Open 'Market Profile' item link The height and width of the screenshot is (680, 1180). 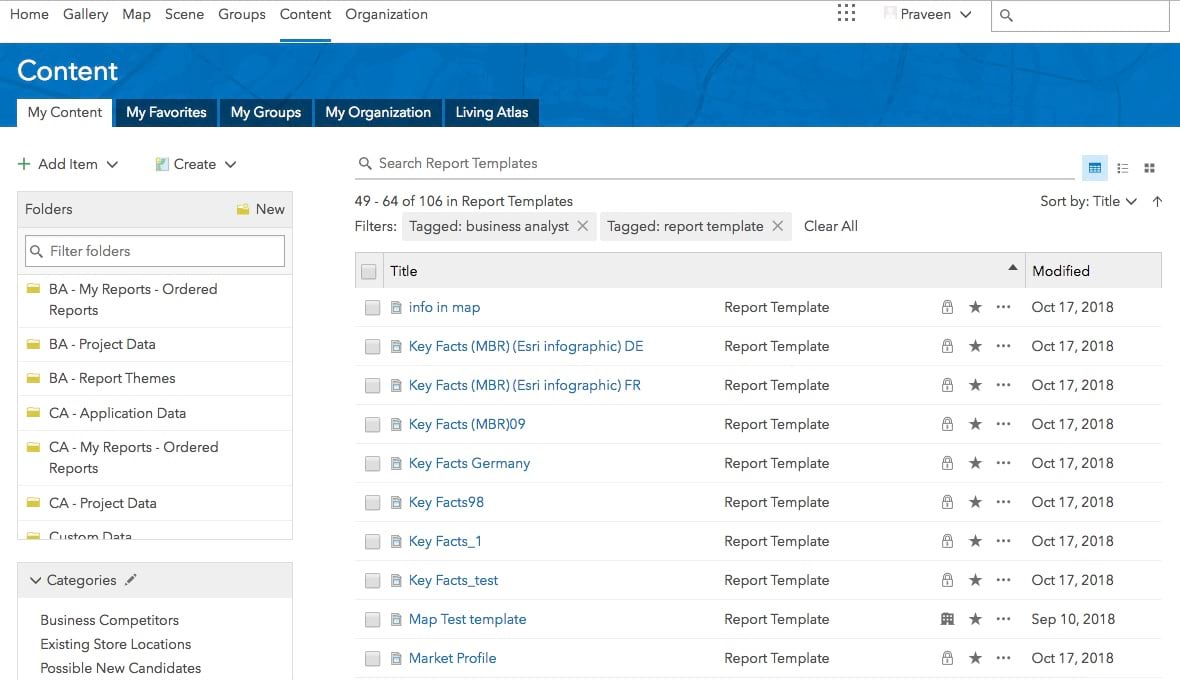(x=452, y=658)
